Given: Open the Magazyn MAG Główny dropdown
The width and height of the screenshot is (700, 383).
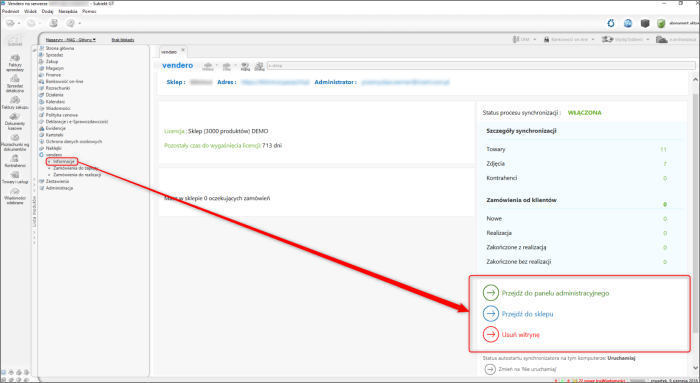Looking at the screenshot, I should [x=71, y=40].
